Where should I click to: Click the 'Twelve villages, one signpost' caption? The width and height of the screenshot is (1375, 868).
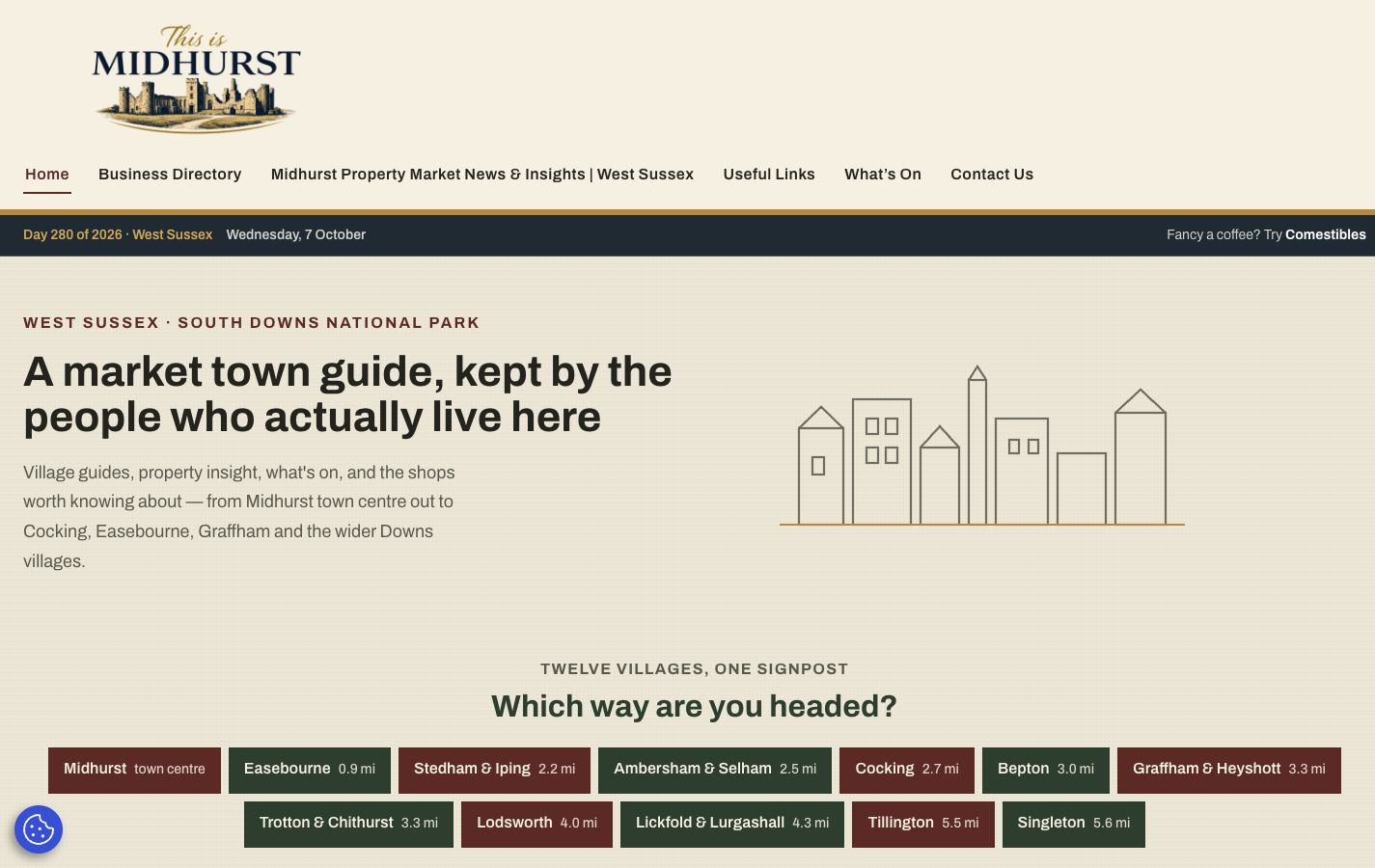coord(694,669)
